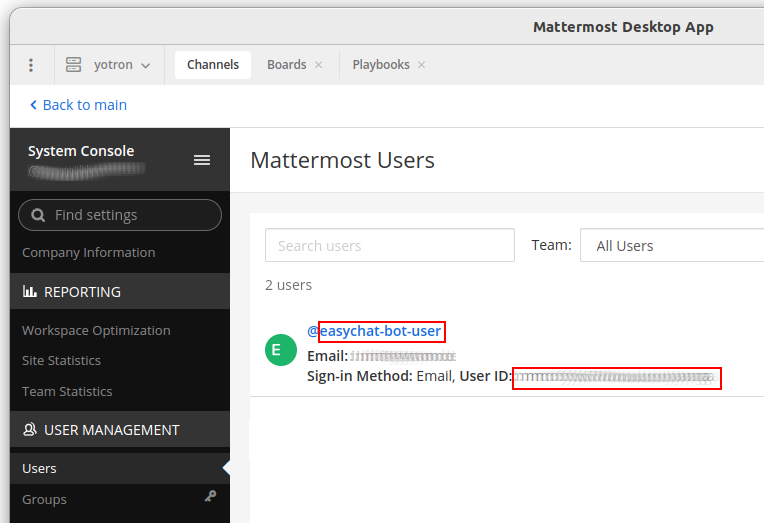Open Site Statistics page
Image resolution: width=764 pixels, height=523 pixels.
61,361
